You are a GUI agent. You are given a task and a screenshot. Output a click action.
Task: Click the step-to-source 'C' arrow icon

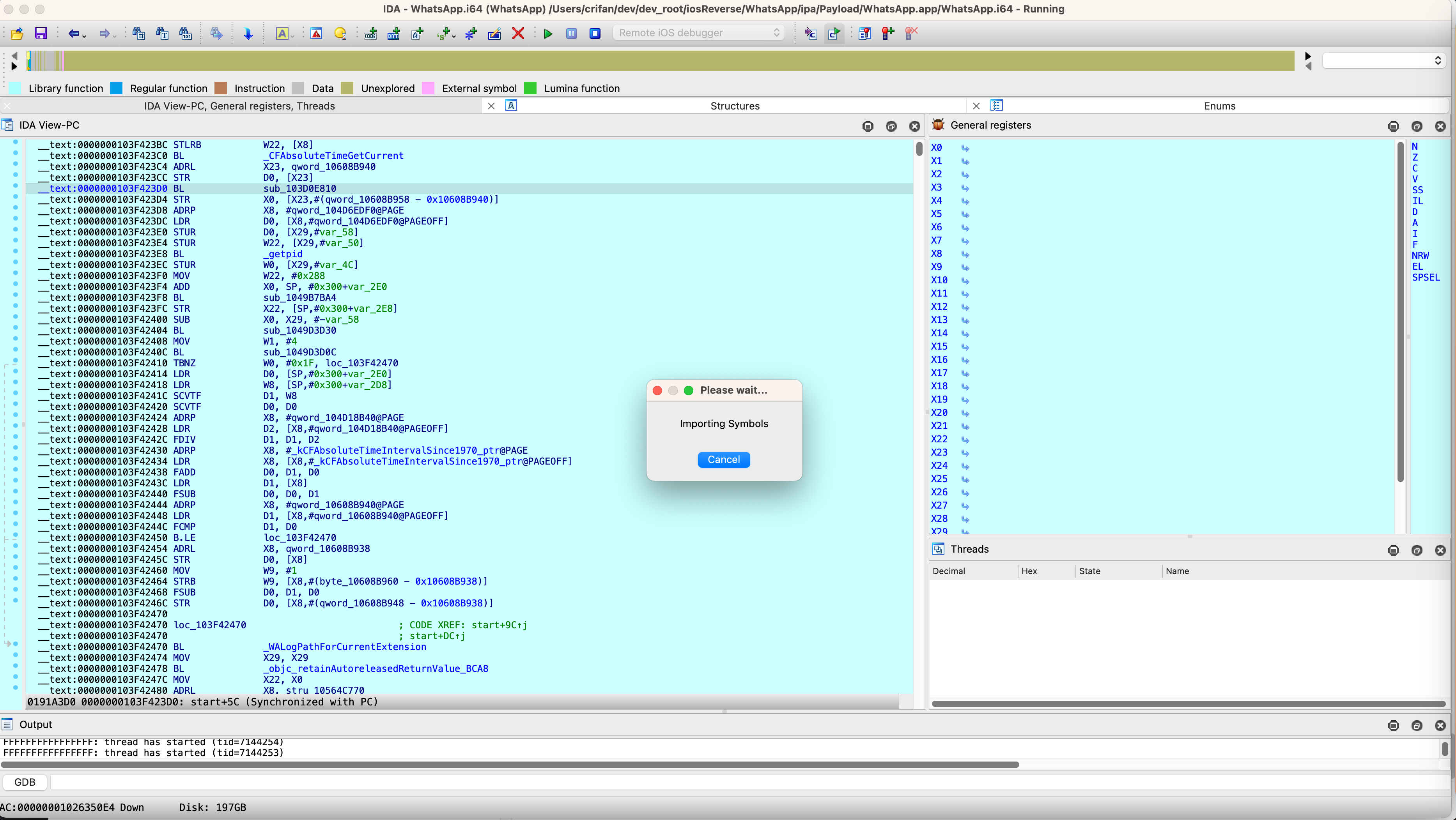click(811, 33)
